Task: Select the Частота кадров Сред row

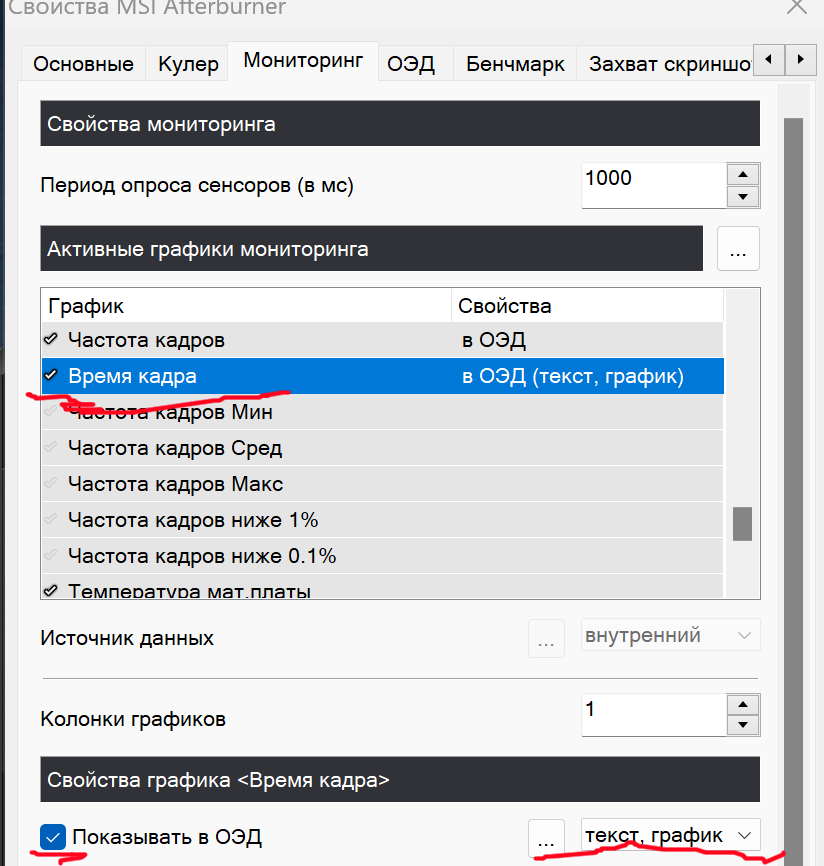Action: click(x=383, y=448)
